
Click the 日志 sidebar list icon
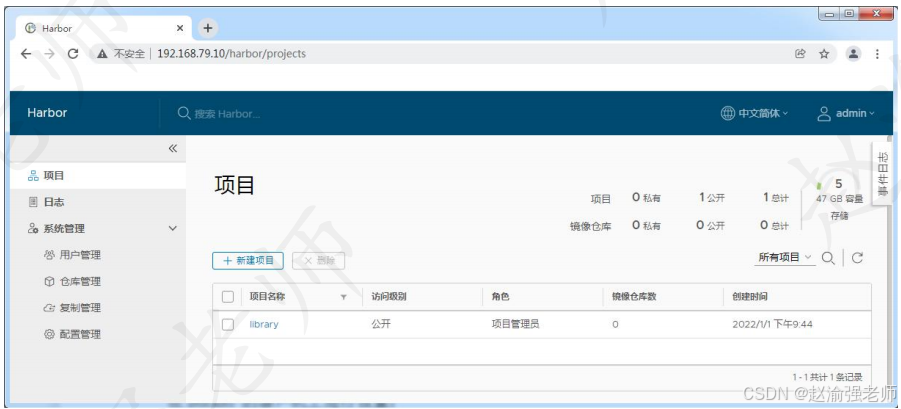[33, 202]
